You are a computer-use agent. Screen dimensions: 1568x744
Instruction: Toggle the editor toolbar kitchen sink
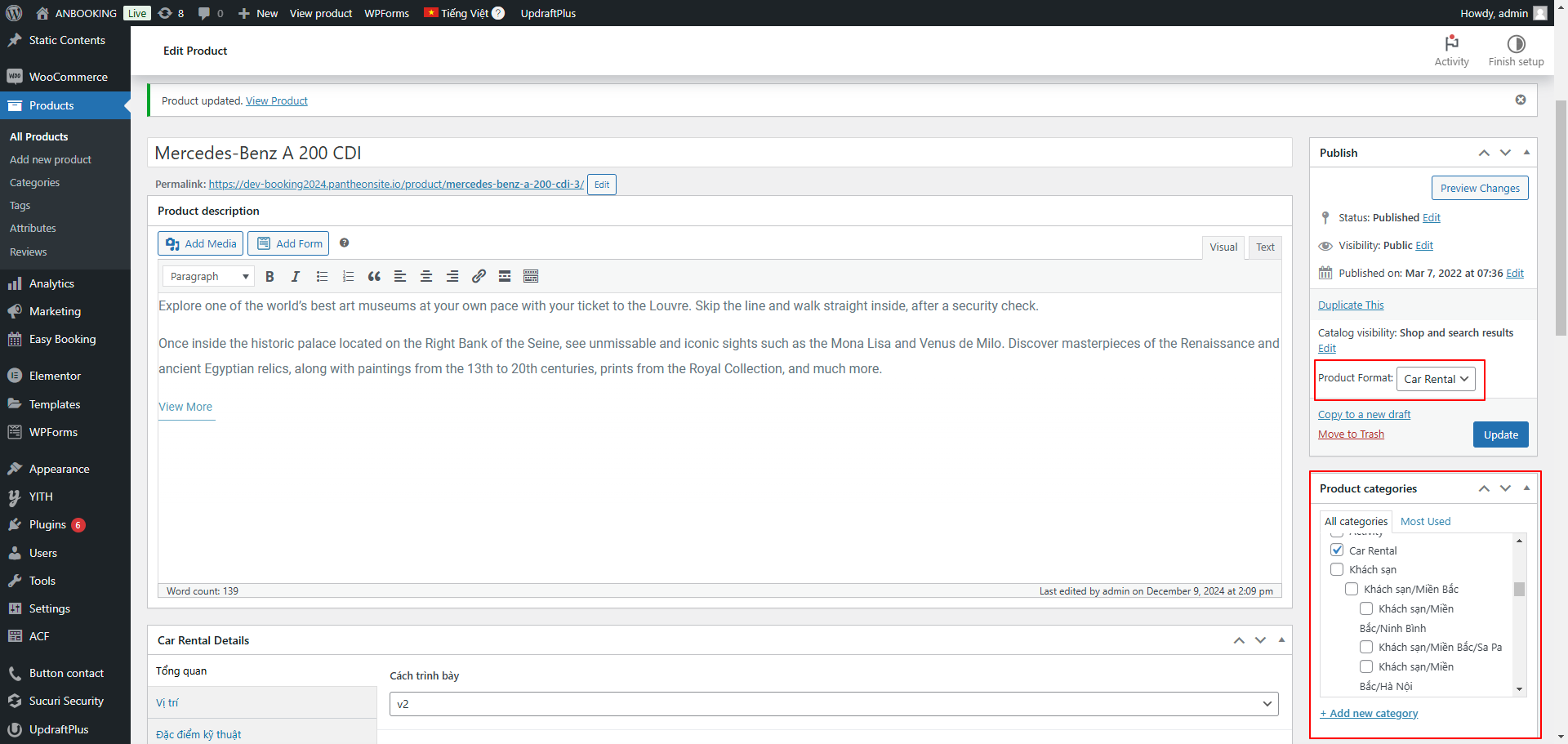click(x=531, y=276)
